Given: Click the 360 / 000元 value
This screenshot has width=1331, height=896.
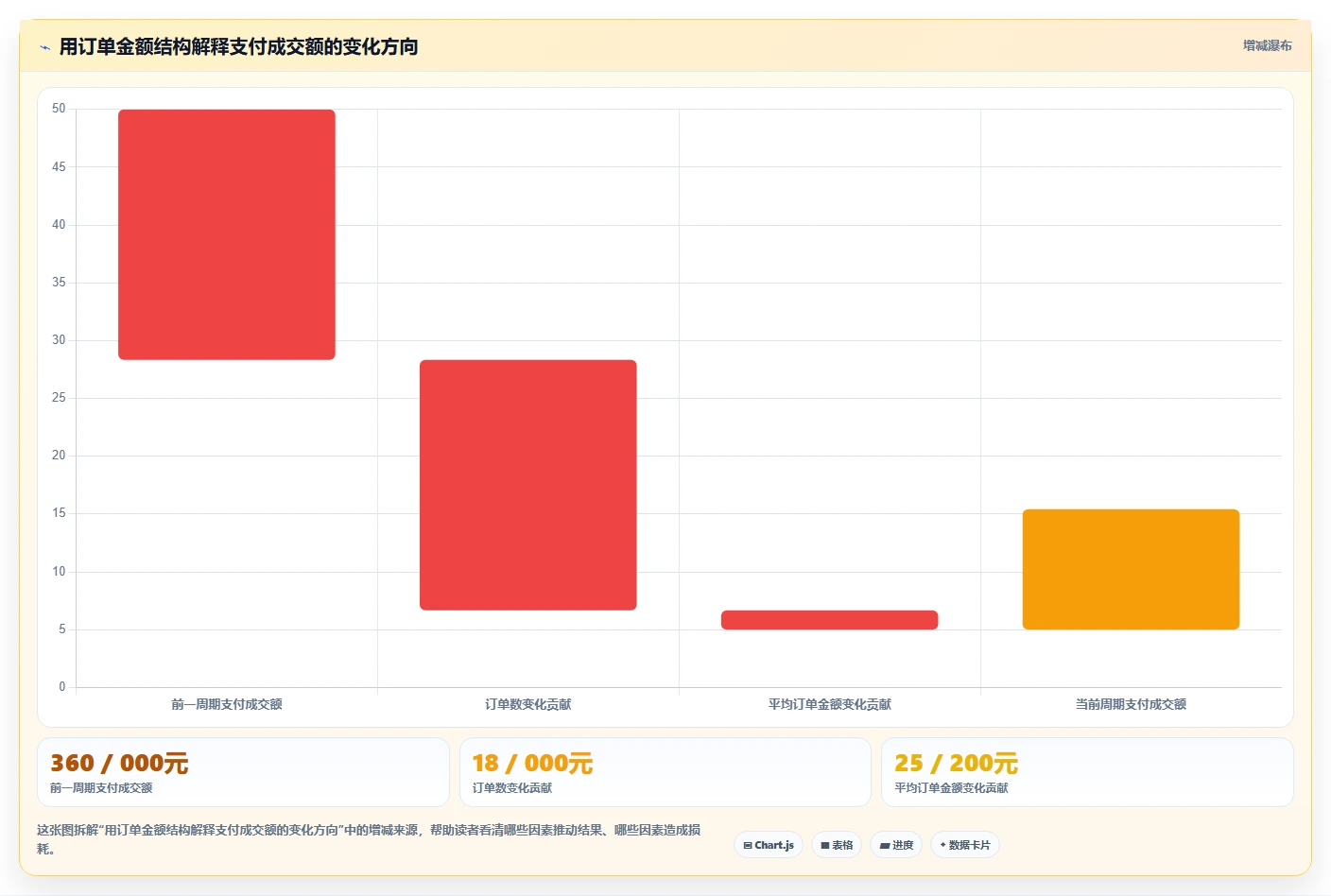Looking at the screenshot, I should 119,763.
